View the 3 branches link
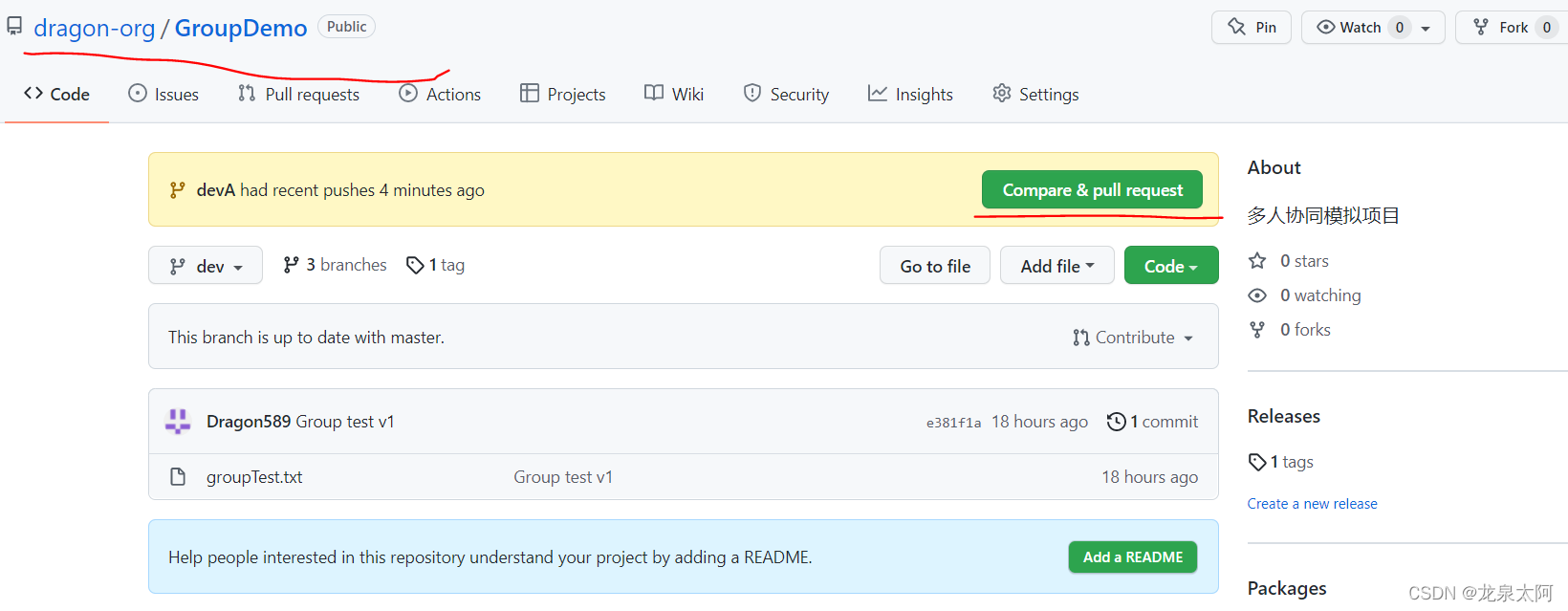This screenshot has width=1568, height=611. coord(335,265)
